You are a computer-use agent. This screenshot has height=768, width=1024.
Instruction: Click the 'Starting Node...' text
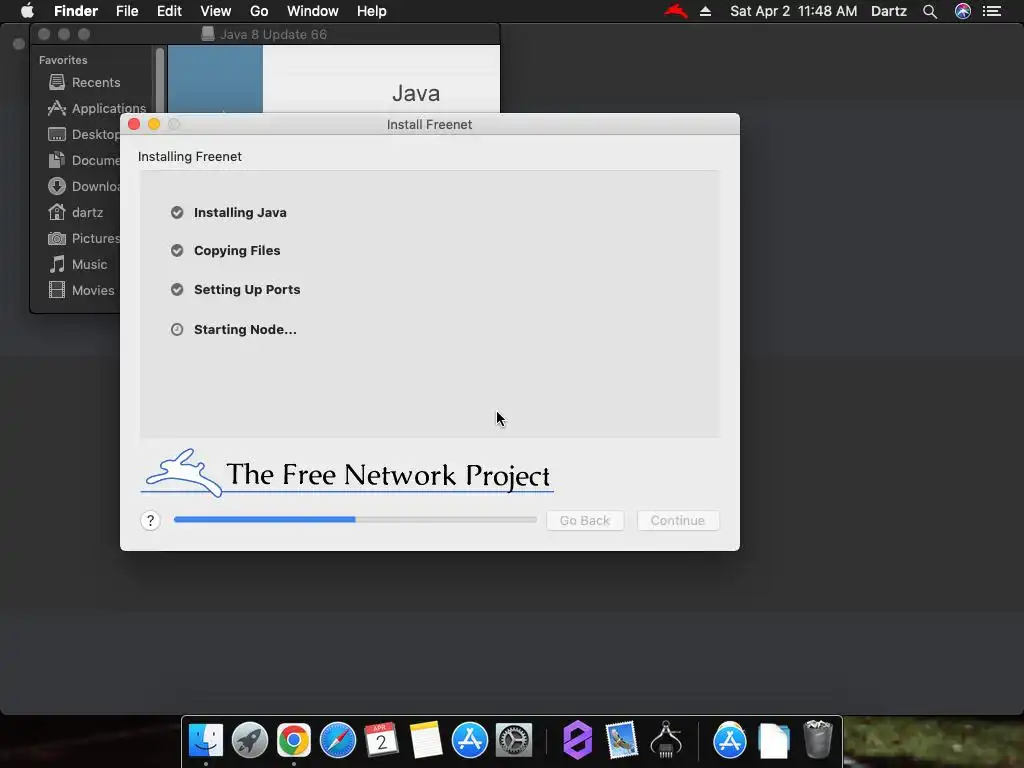click(x=245, y=330)
